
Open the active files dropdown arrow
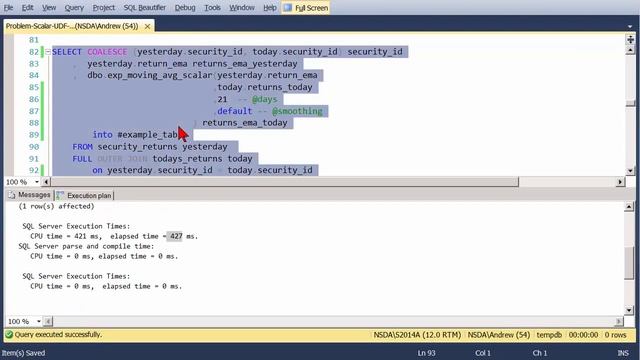point(630,26)
